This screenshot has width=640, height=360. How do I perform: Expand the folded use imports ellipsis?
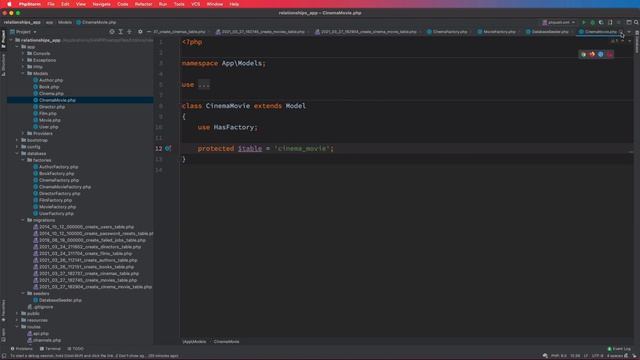pos(204,84)
